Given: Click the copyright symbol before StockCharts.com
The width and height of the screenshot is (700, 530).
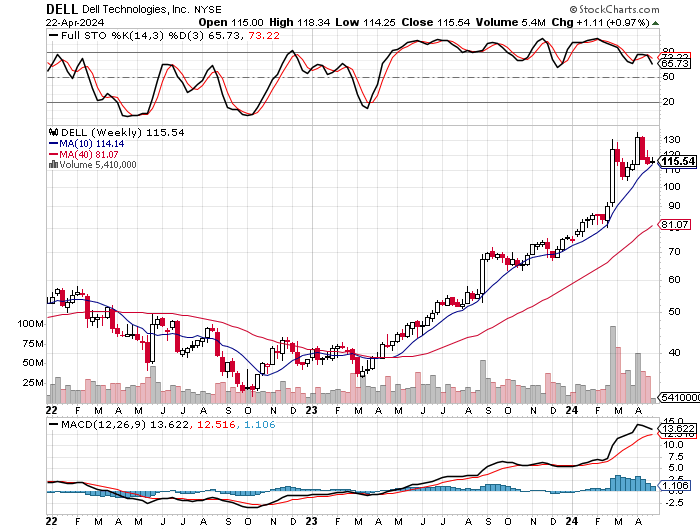Looking at the screenshot, I should point(573,9).
